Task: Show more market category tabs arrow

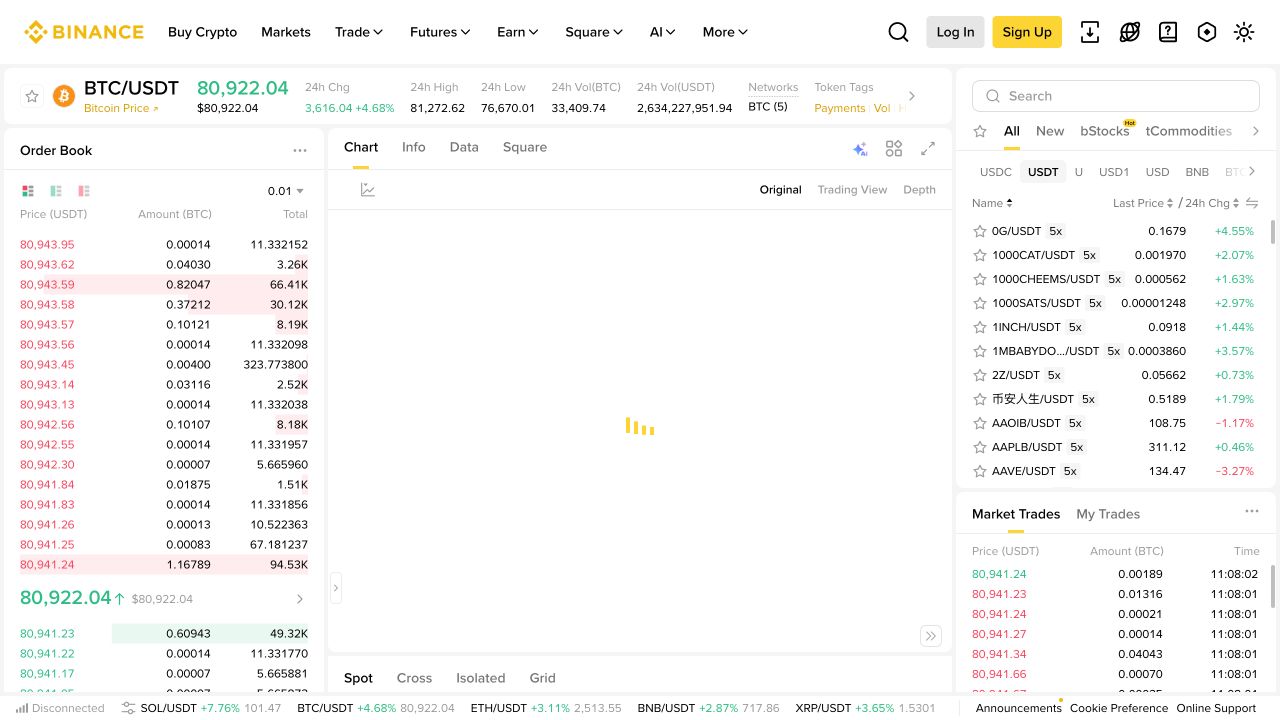Action: 1256,131
